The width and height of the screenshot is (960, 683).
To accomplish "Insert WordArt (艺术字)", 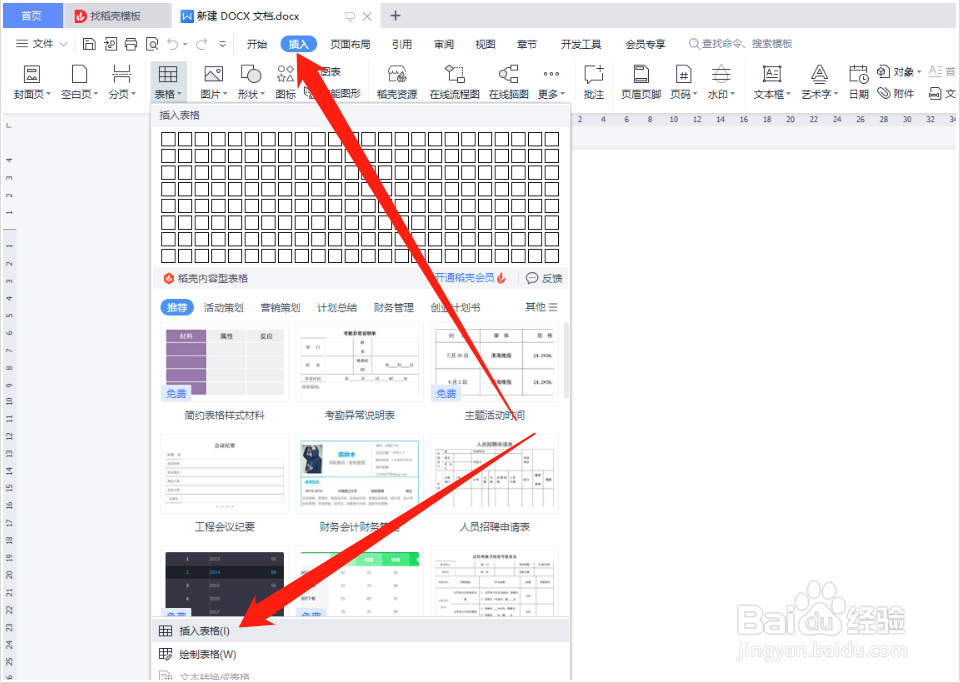I will coord(819,81).
